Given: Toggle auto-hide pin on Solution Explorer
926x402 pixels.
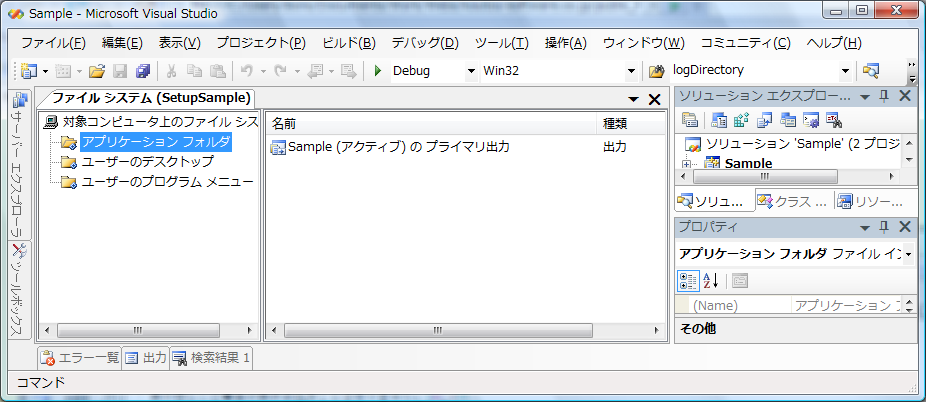Looking at the screenshot, I should point(884,96).
